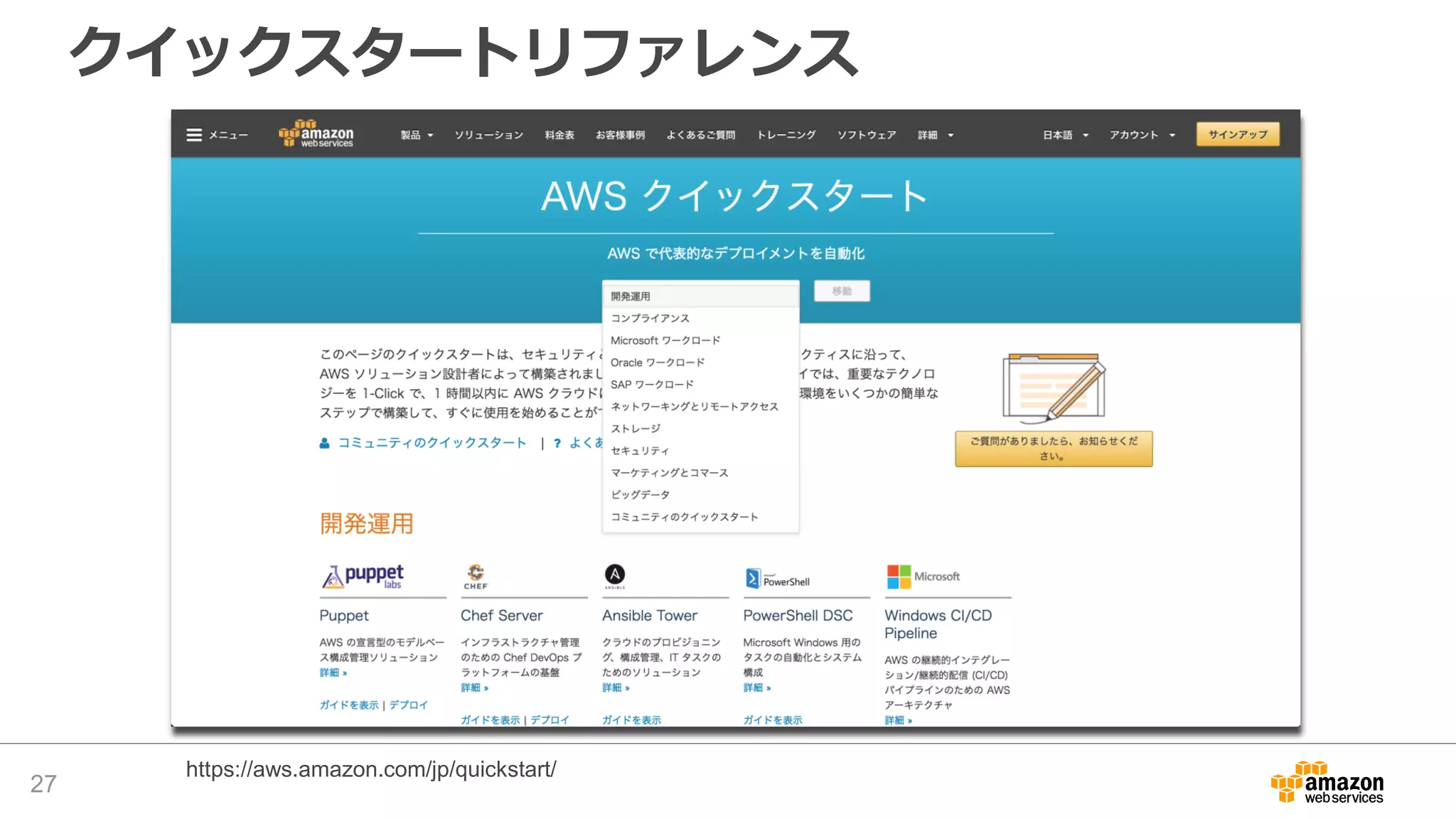Click ガイドを表示 under PowerShell DSC

coord(773,719)
